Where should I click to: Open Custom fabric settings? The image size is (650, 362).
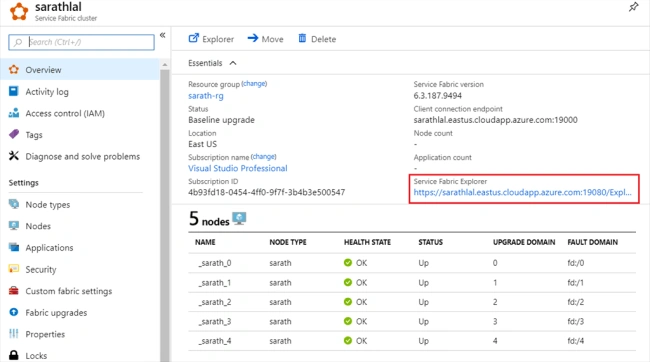tap(69, 291)
